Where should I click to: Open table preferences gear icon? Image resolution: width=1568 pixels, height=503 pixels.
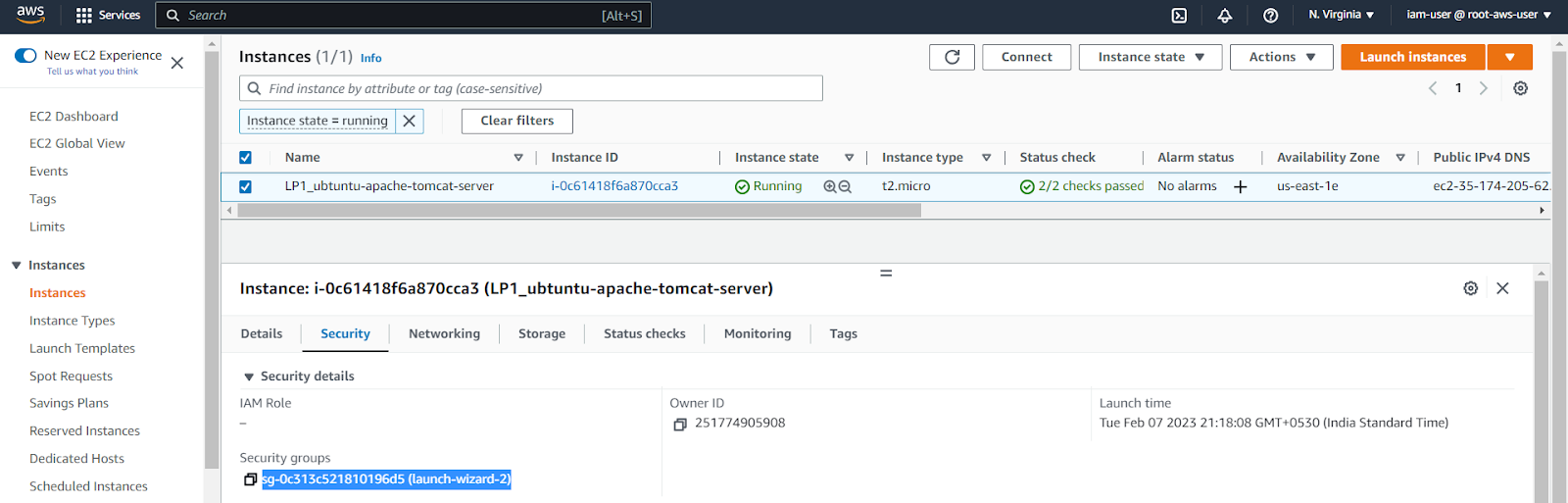click(1520, 88)
